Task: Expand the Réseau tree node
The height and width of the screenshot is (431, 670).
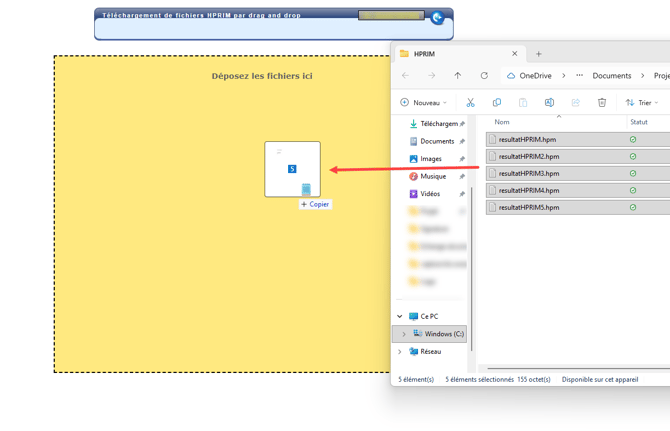Action: click(400, 352)
